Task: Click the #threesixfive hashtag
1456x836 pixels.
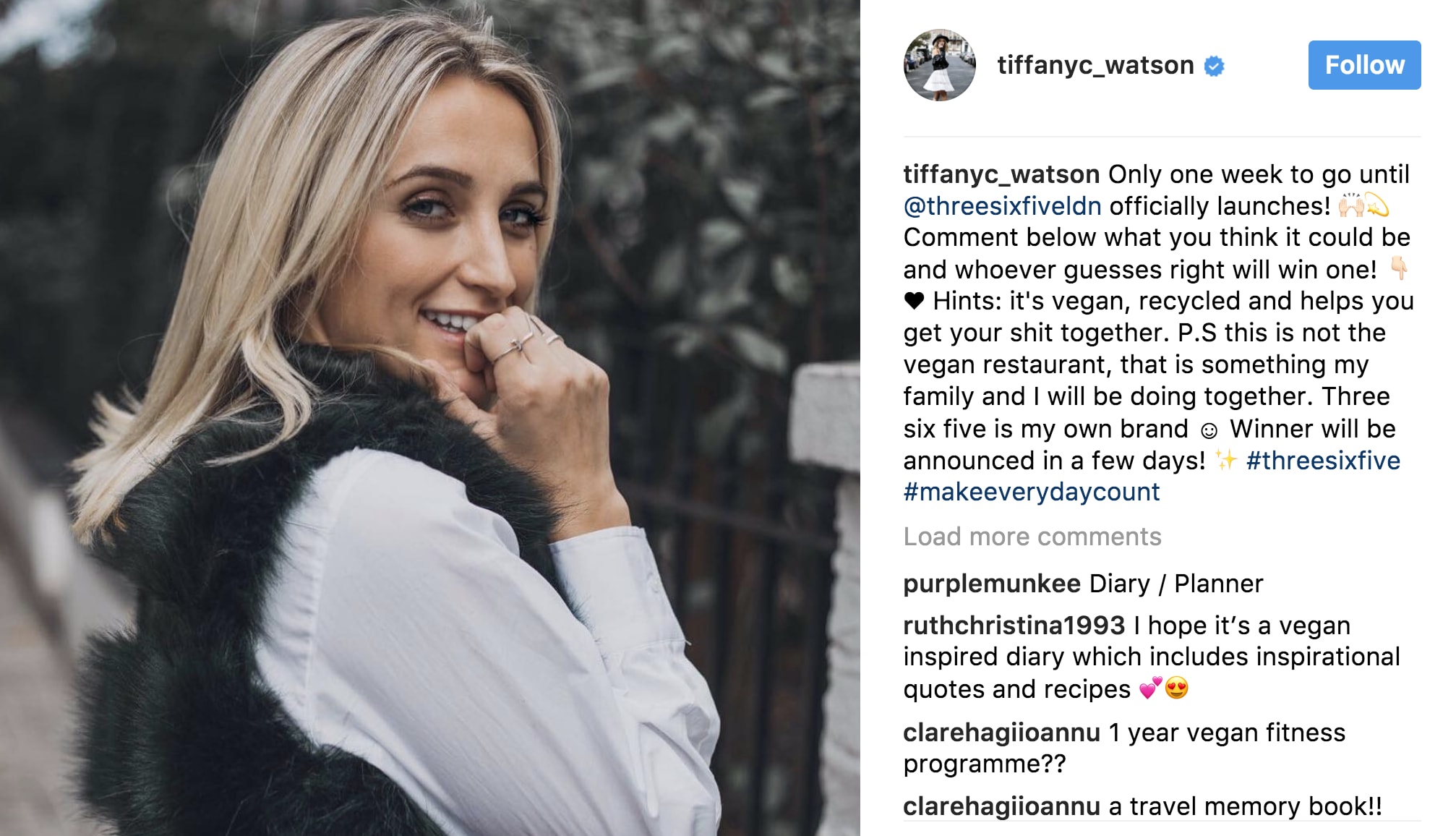Action: 1323,461
